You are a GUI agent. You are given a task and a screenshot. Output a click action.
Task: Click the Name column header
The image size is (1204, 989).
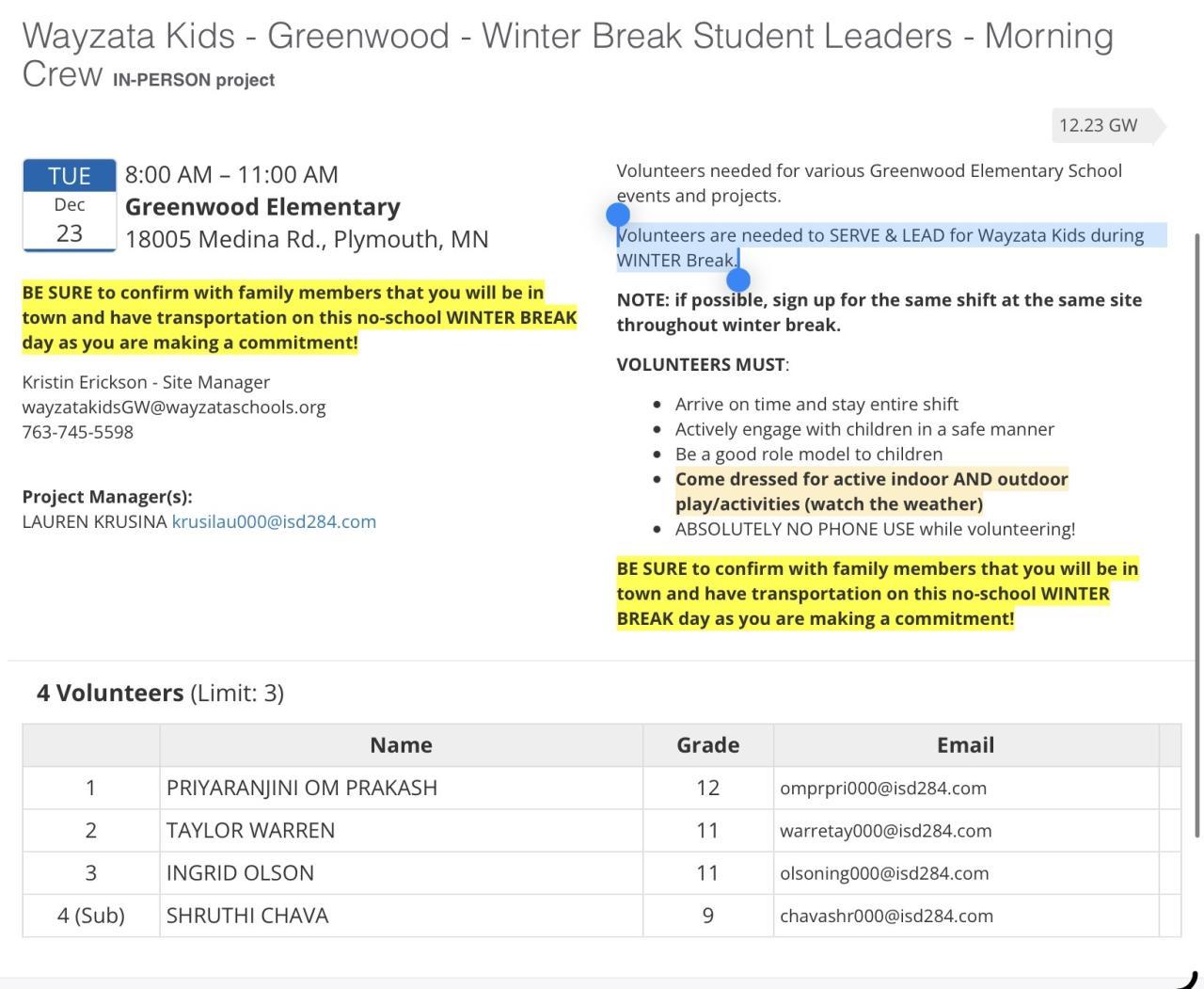[x=401, y=745]
